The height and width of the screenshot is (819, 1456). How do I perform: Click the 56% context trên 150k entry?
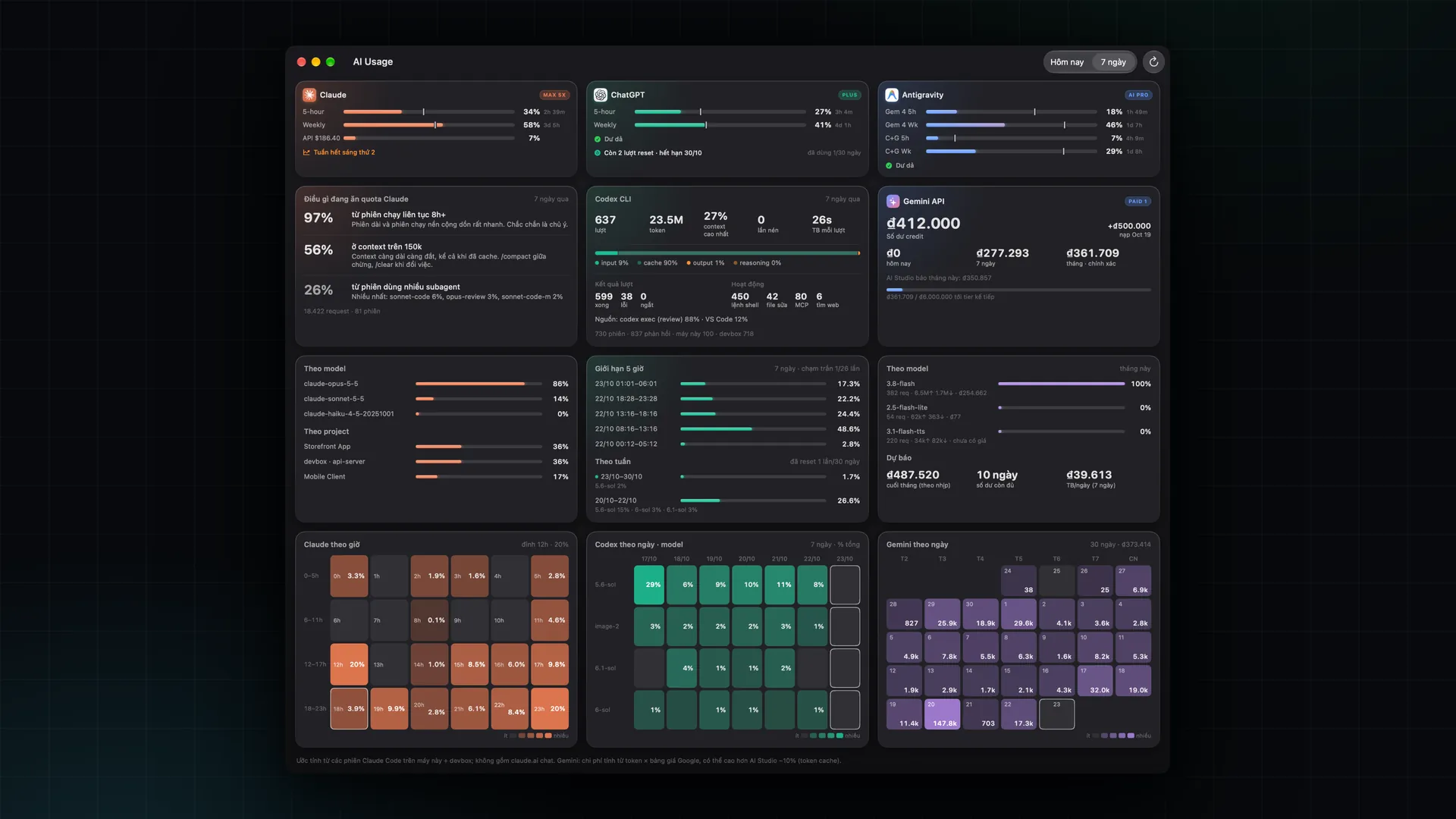(x=436, y=255)
